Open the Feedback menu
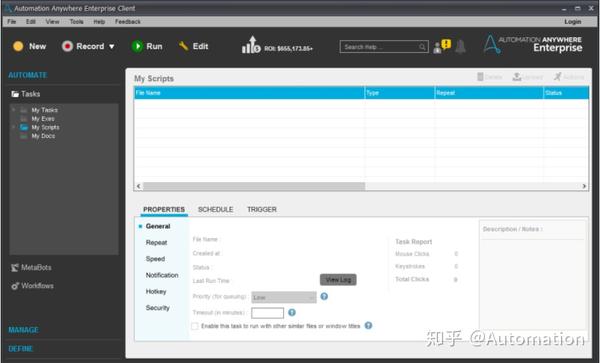 (x=128, y=22)
